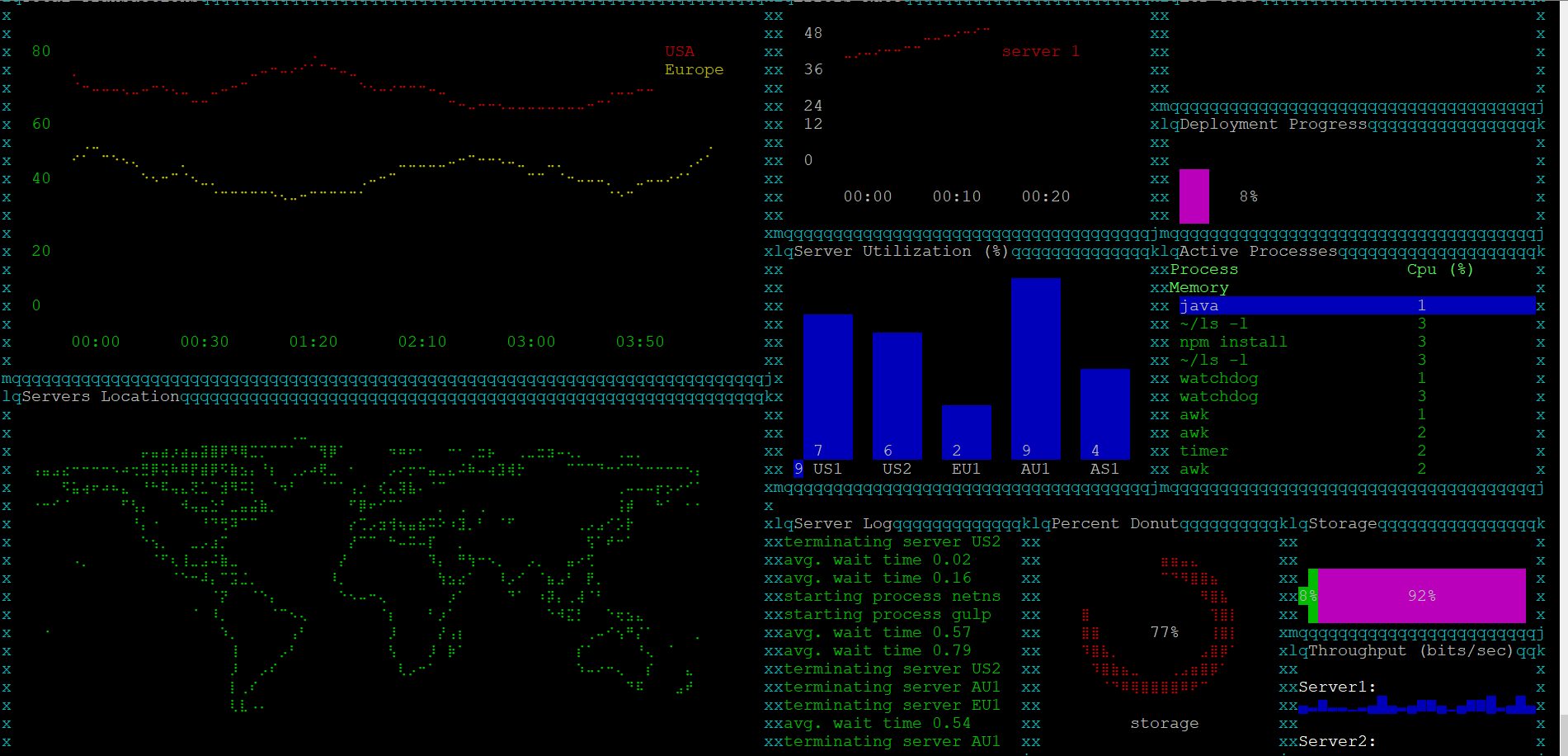Click the AS1 server utilization bar

1104,413
